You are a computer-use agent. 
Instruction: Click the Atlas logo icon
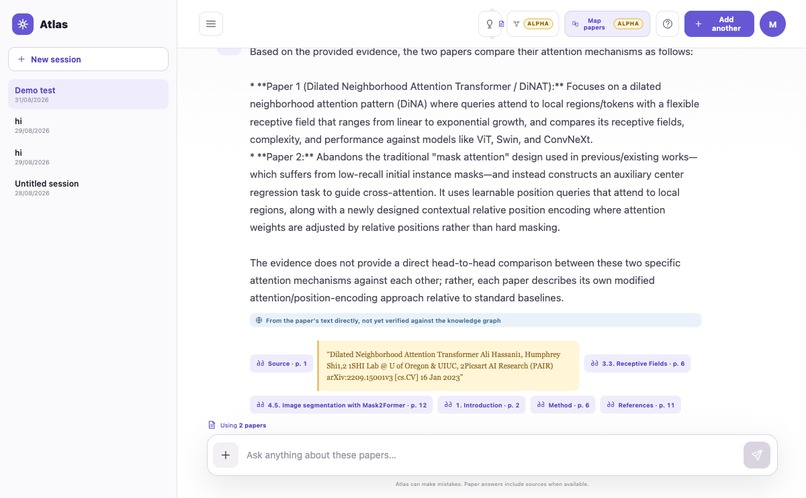point(23,24)
